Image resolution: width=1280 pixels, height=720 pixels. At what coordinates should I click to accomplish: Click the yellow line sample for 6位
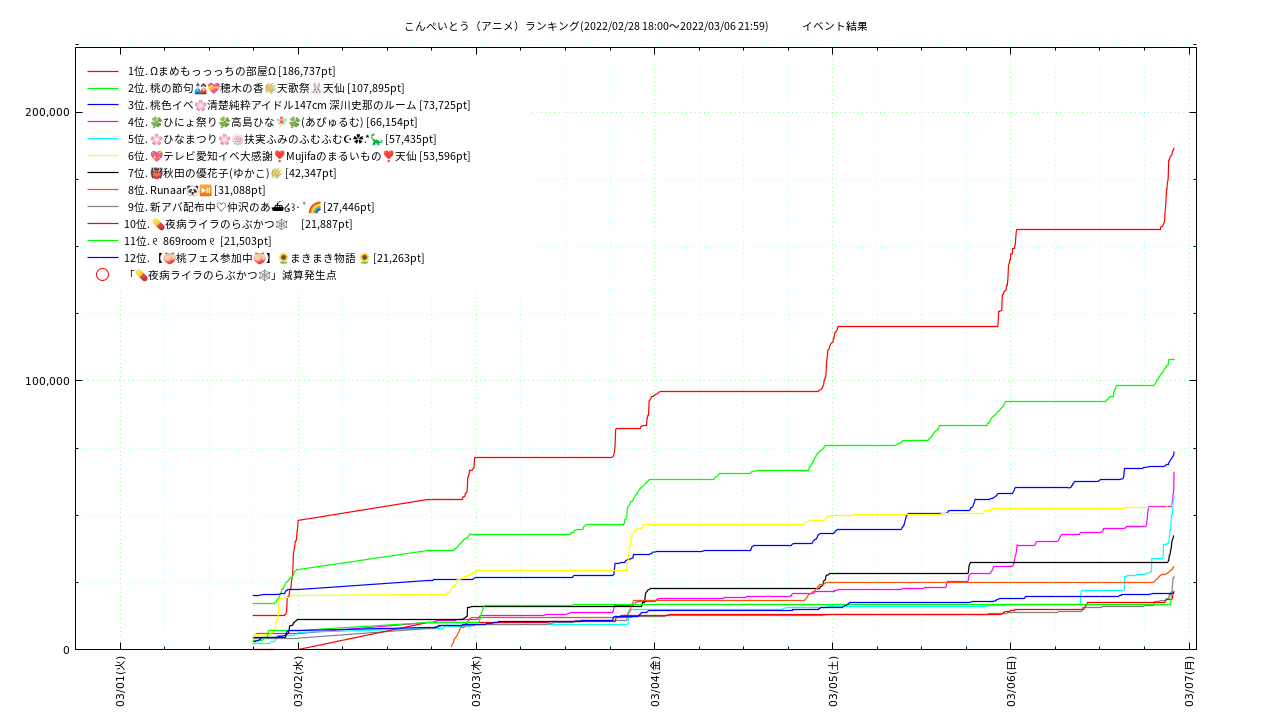(102, 156)
